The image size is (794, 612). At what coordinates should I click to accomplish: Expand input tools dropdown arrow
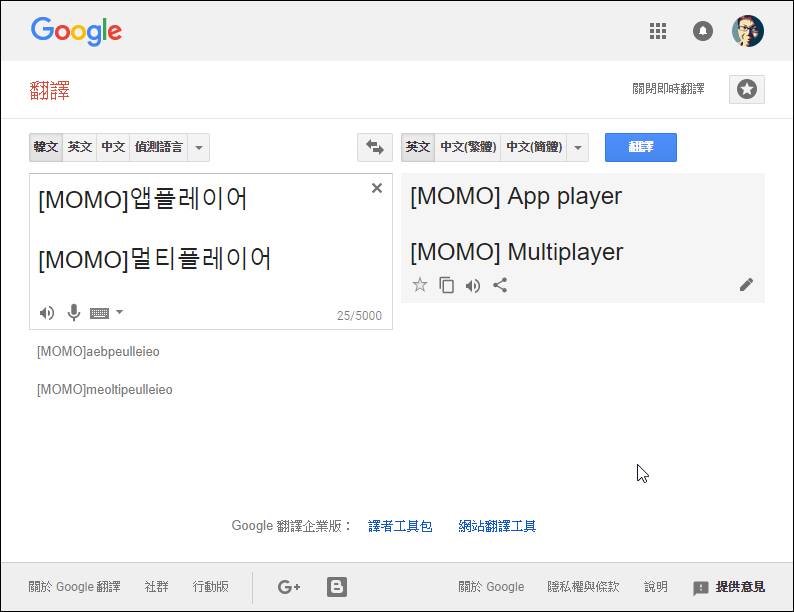pos(120,312)
